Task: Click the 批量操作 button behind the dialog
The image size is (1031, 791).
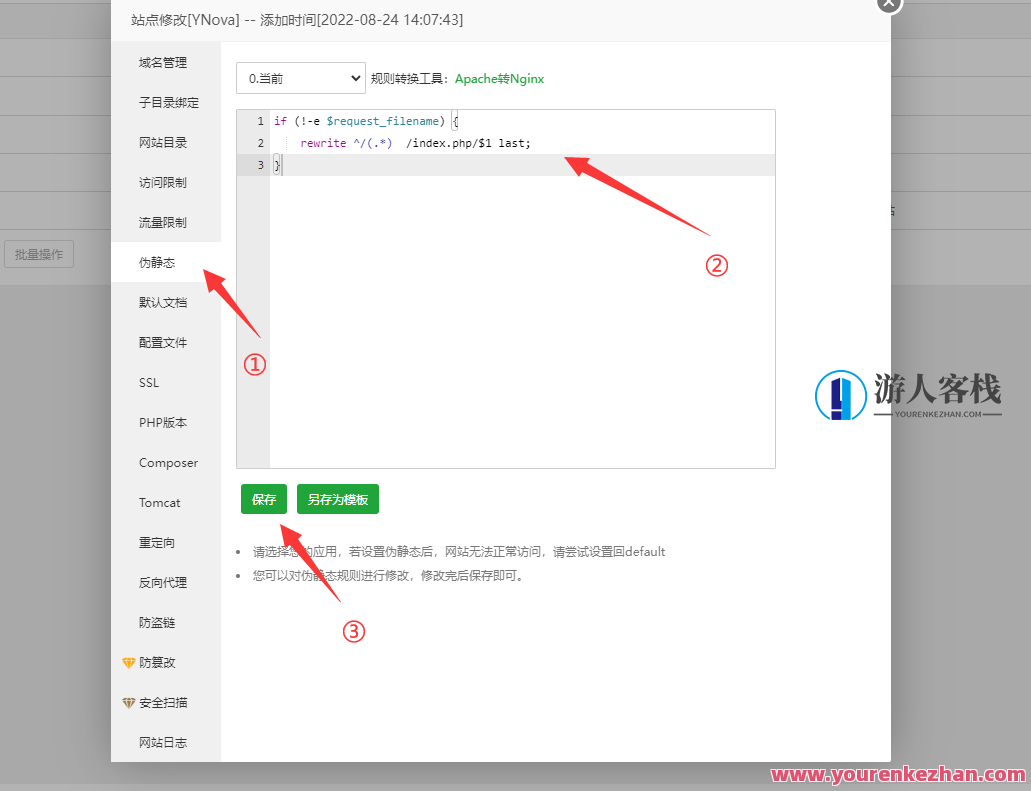Action: click(38, 253)
